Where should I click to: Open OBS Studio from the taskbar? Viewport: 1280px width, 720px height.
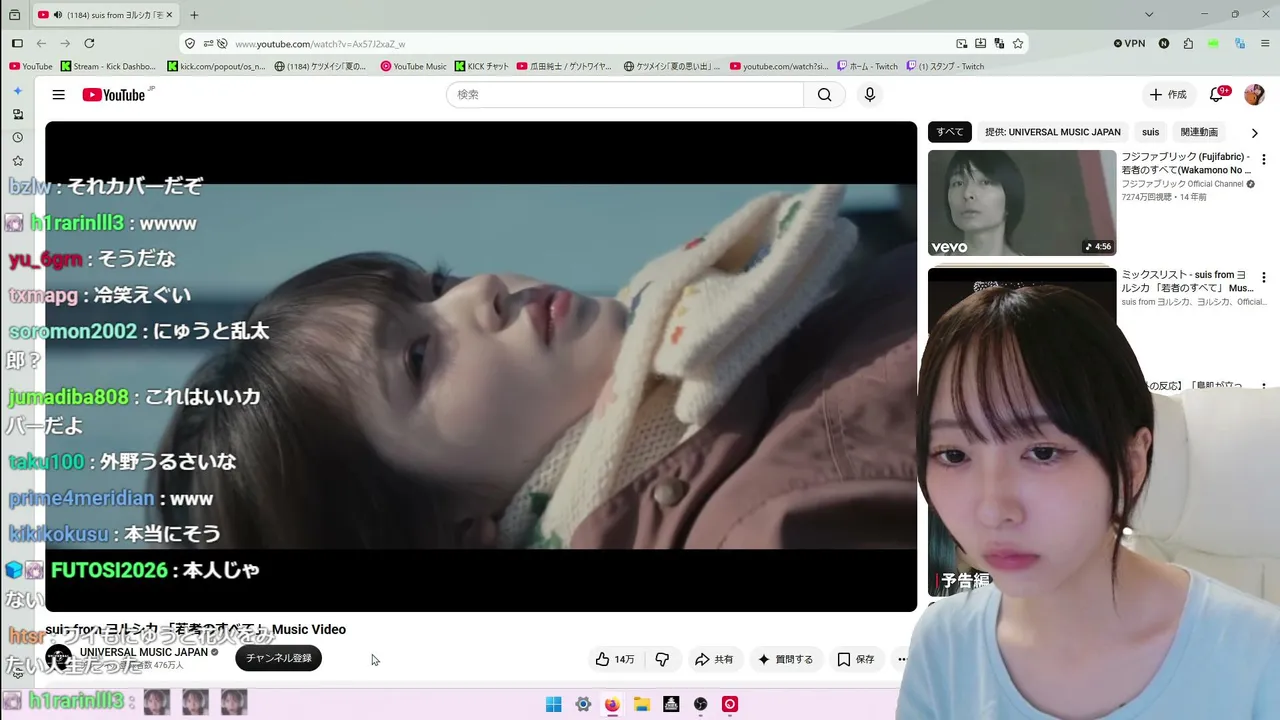pos(701,704)
